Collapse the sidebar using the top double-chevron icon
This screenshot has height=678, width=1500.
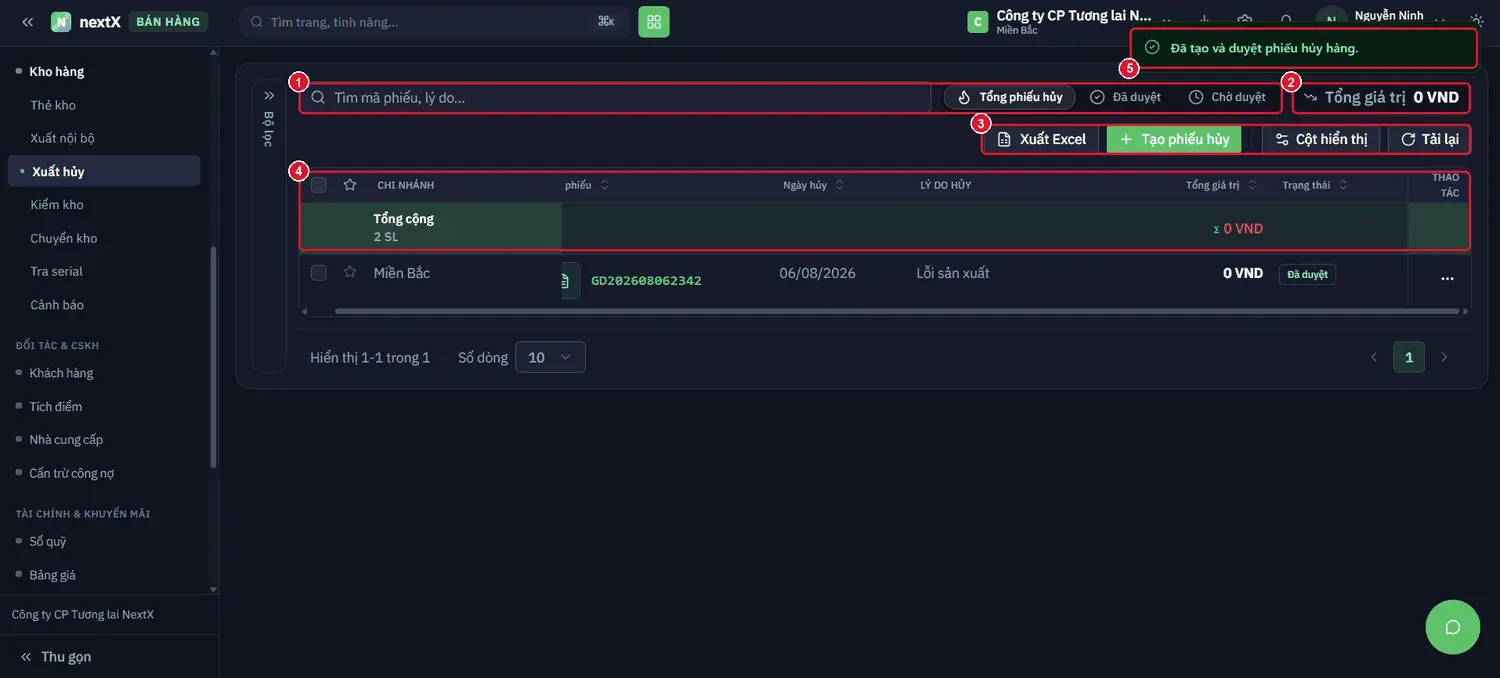(27, 21)
